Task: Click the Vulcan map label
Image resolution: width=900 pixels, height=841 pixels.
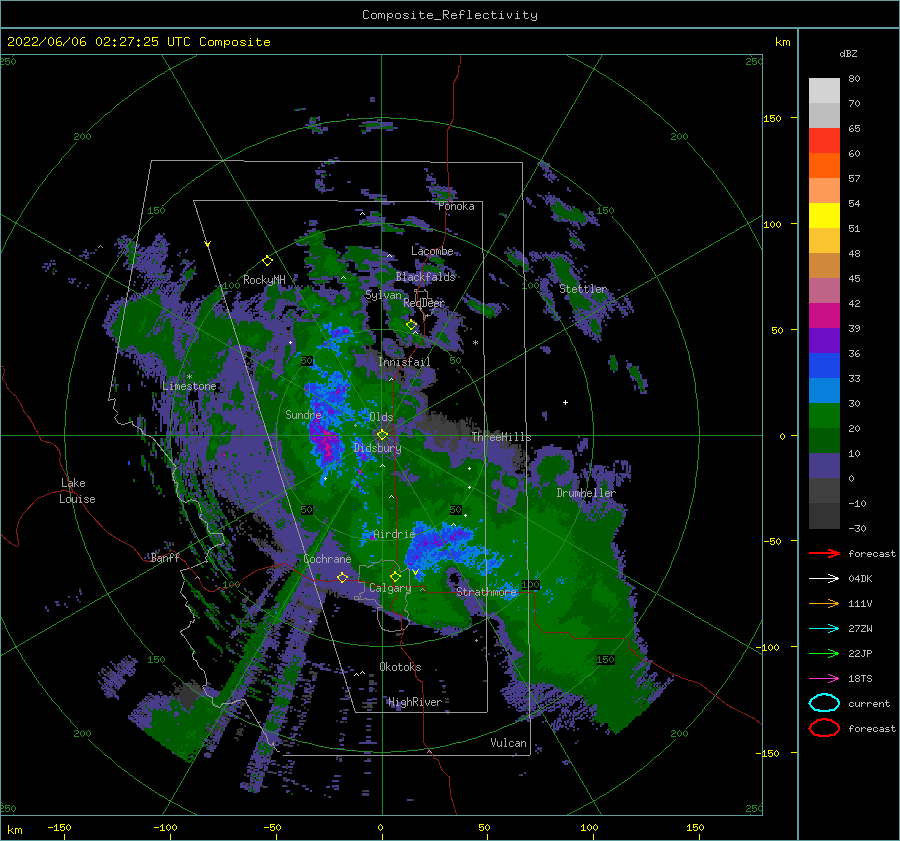Action: [x=508, y=743]
